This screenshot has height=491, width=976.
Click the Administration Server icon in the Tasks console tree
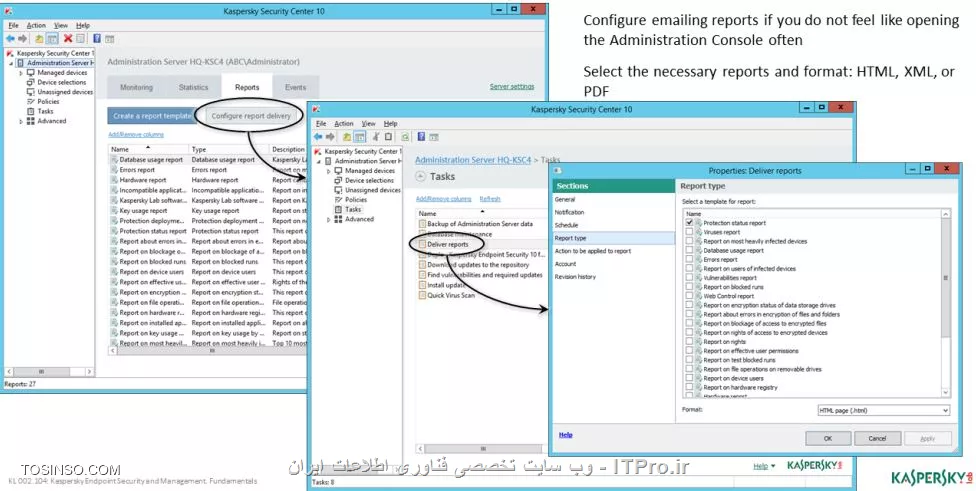tap(329, 161)
